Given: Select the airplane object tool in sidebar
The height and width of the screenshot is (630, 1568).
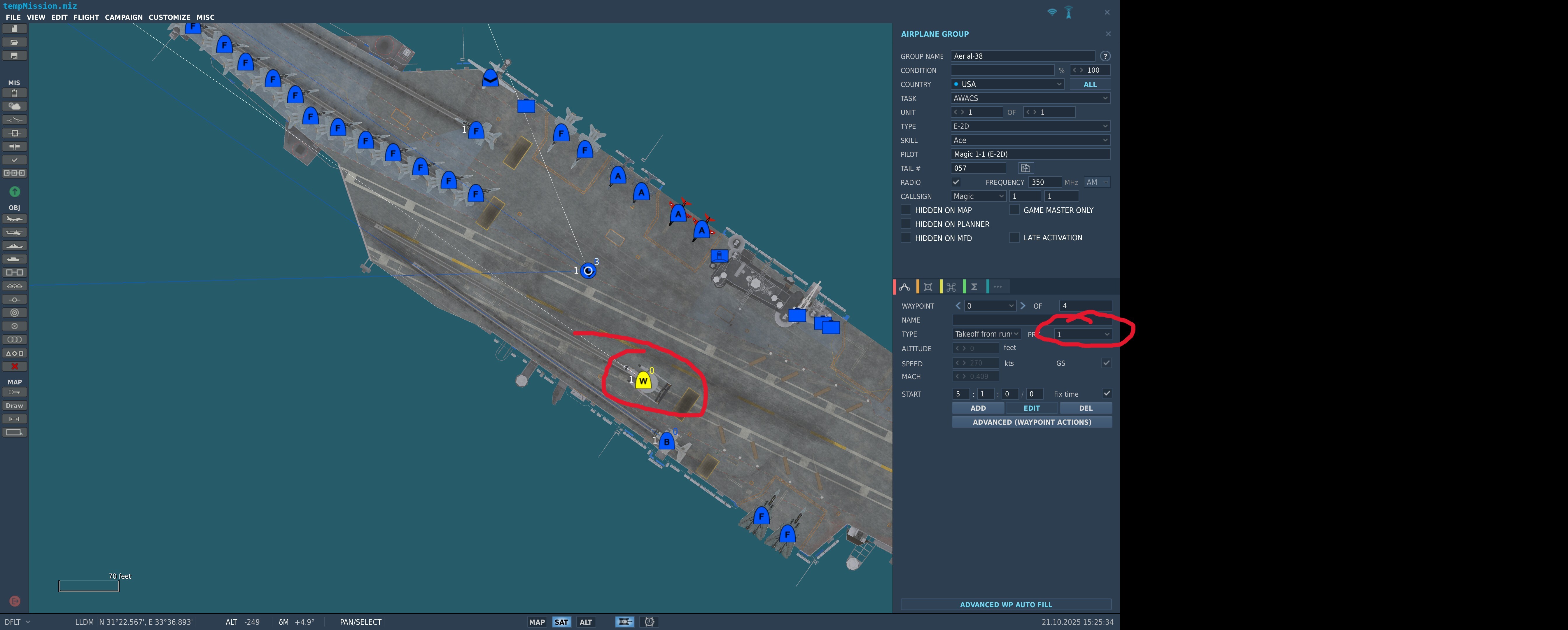Looking at the screenshot, I should [x=15, y=219].
